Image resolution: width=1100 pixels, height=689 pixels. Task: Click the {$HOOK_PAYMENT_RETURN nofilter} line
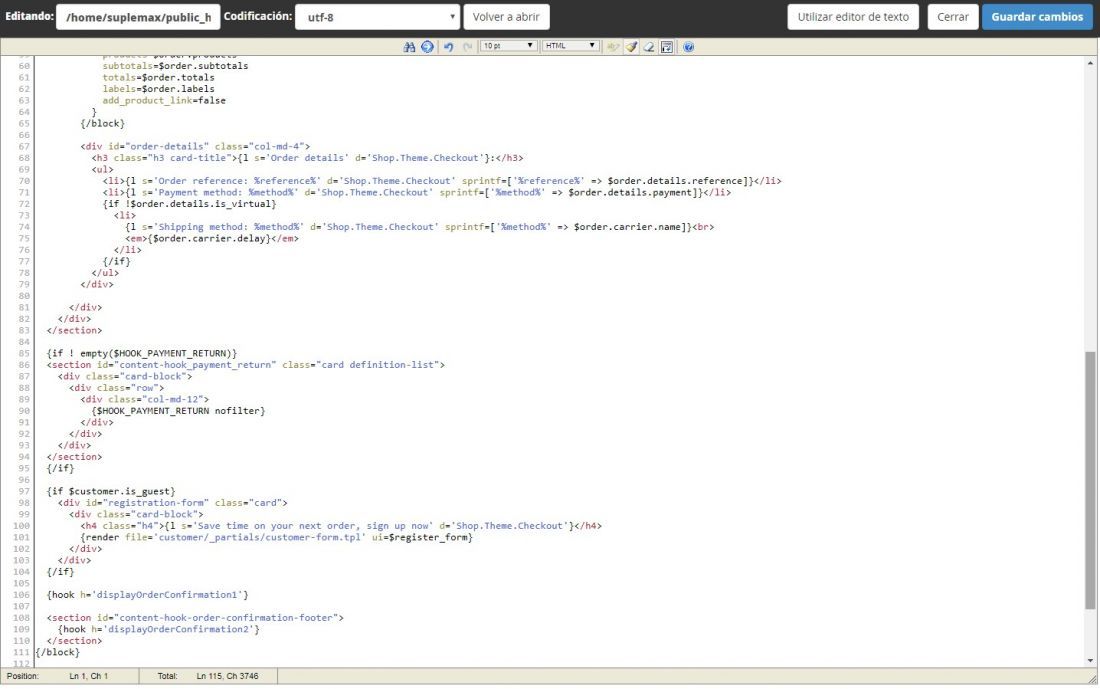(x=178, y=410)
